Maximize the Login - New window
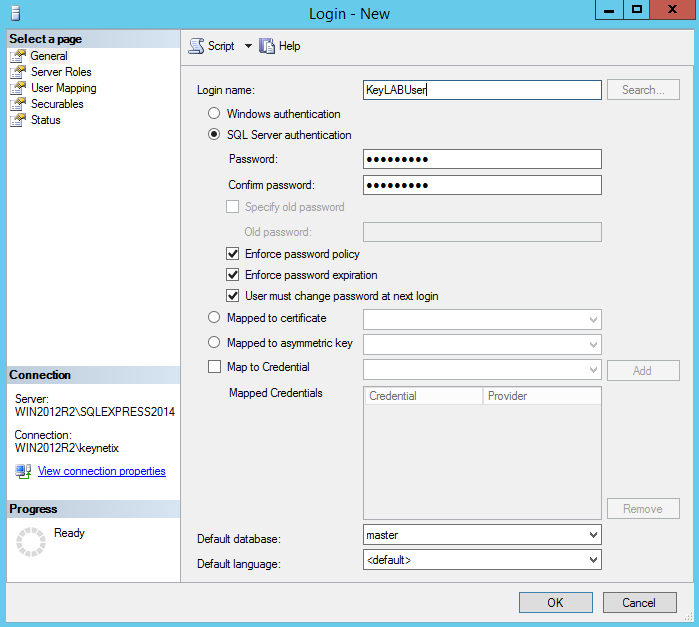 (637, 9)
